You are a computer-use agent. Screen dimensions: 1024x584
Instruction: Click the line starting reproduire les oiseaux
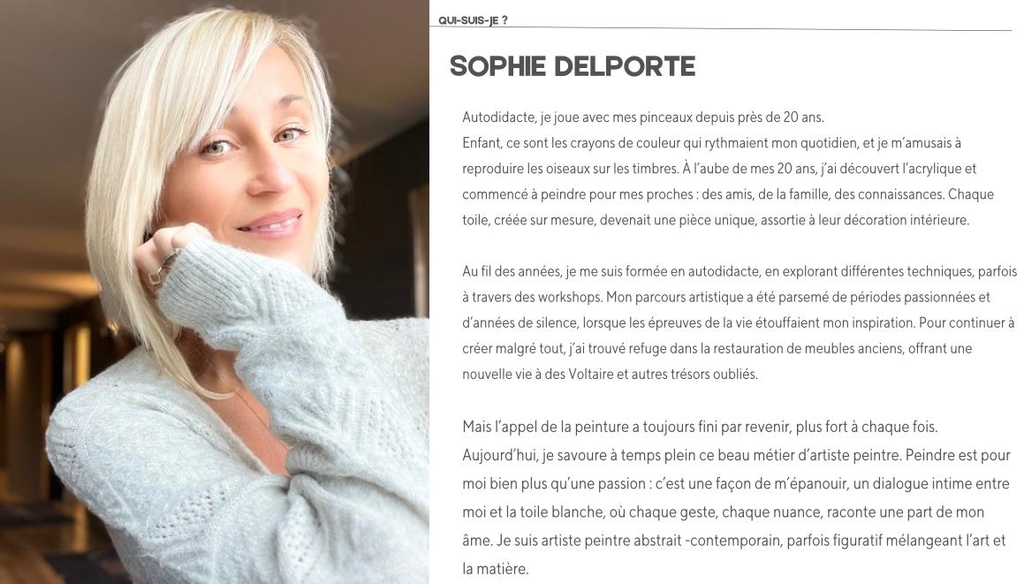(719, 169)
